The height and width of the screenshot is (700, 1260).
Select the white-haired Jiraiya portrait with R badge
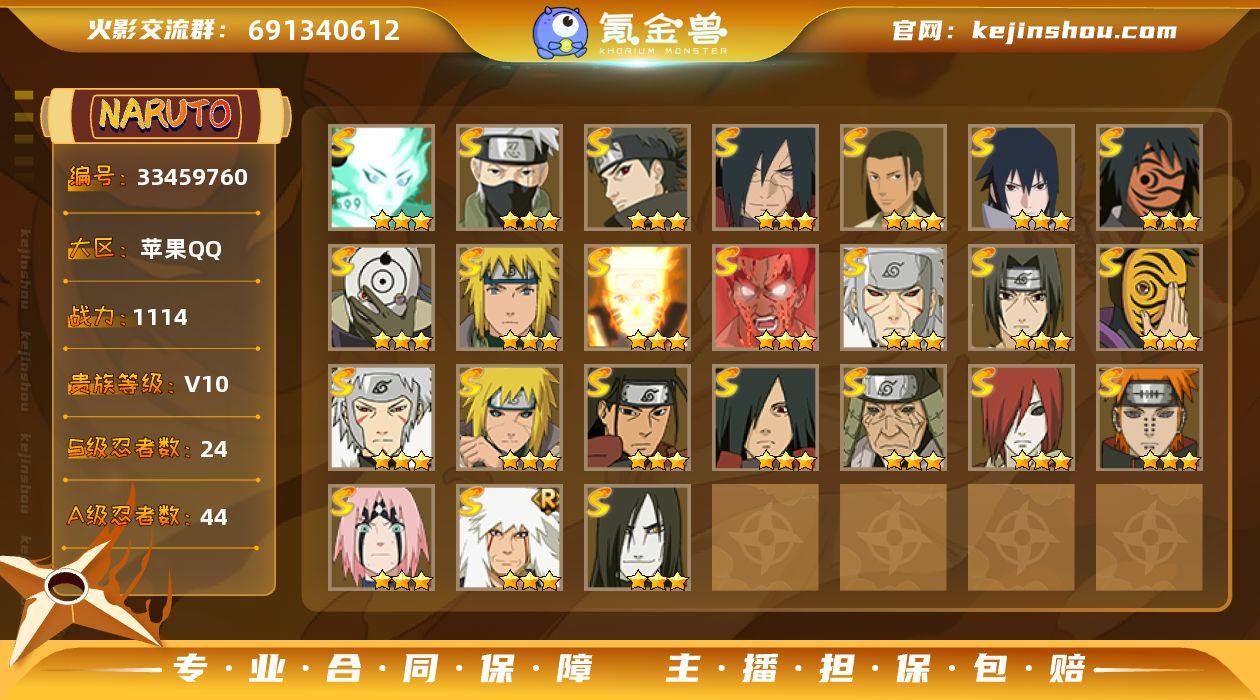pyautogui.click(x=510, y=538)
